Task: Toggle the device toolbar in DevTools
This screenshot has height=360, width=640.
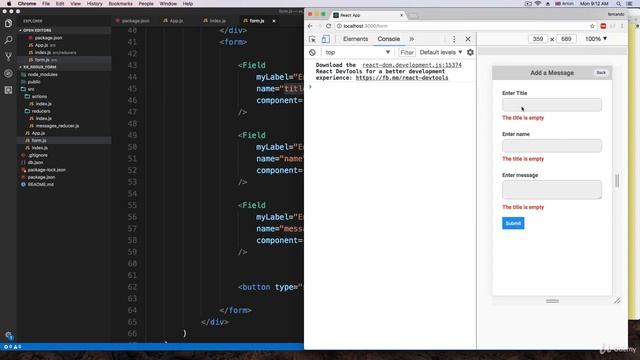Action: point(325,39)
